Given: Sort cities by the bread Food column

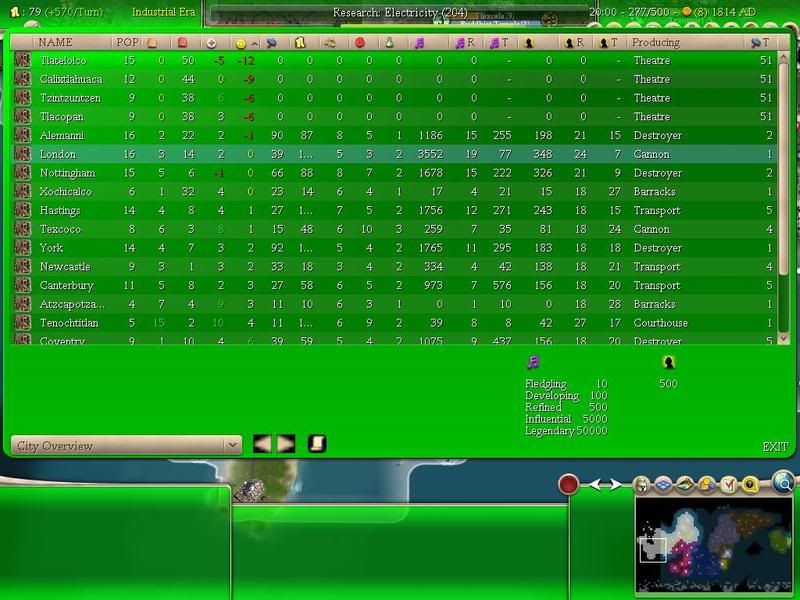Looking at the screenshot, I should [x=152, y=43].
